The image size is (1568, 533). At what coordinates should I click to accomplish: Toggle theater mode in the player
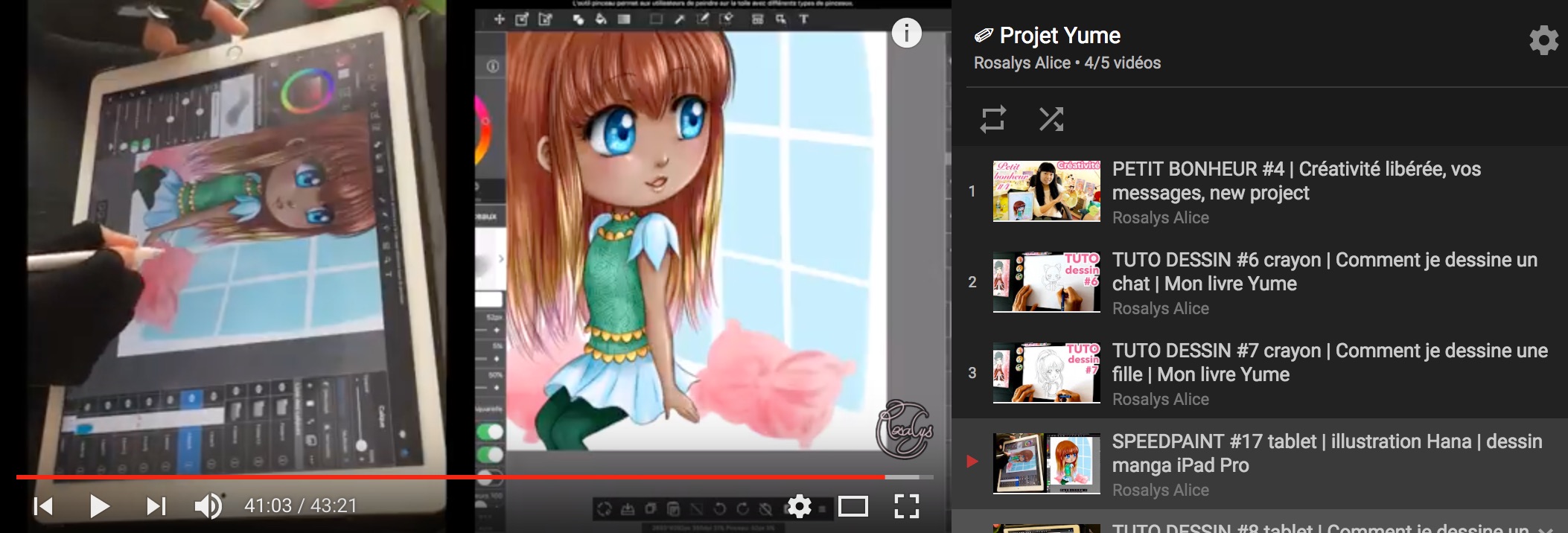coord(852,507)
